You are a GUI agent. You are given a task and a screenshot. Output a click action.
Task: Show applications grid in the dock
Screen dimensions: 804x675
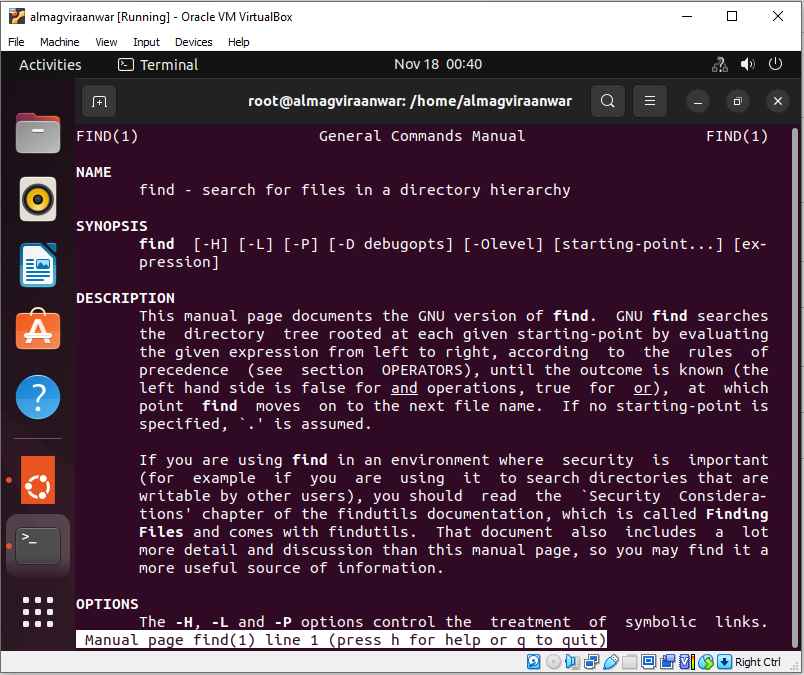pyautogui.click(x=38, y=611)
